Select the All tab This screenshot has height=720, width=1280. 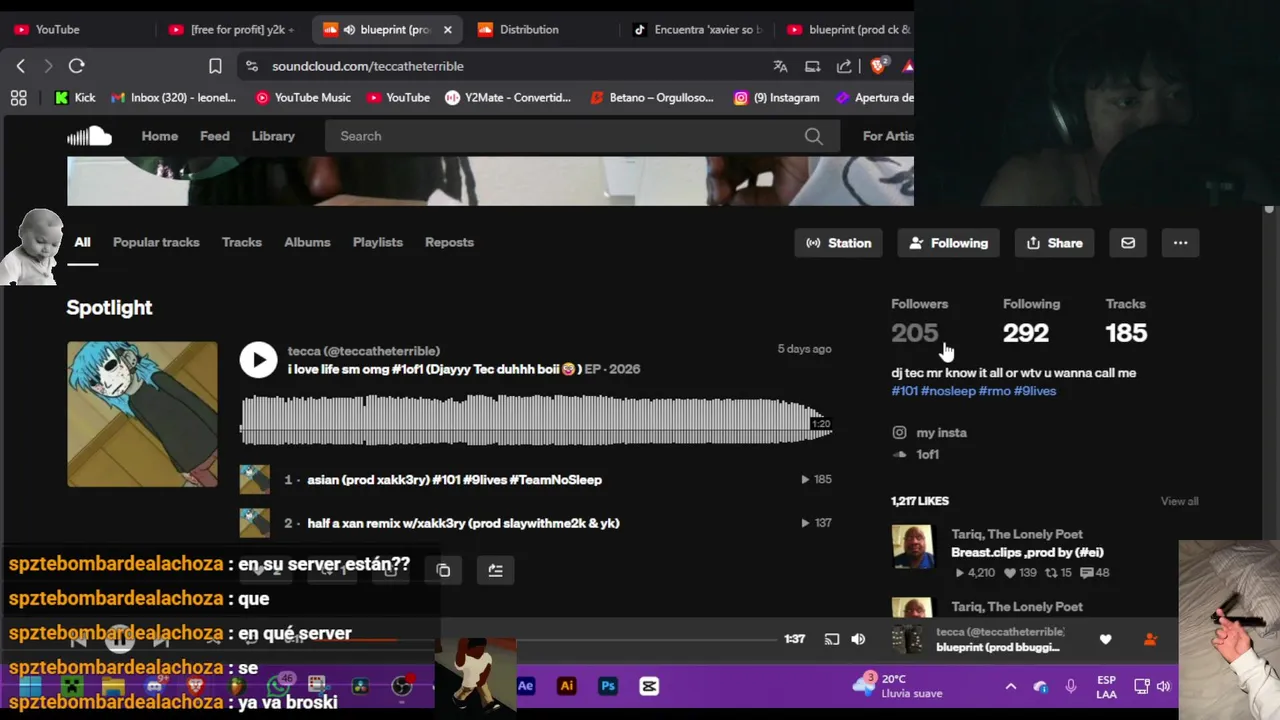tap(82, 242)
